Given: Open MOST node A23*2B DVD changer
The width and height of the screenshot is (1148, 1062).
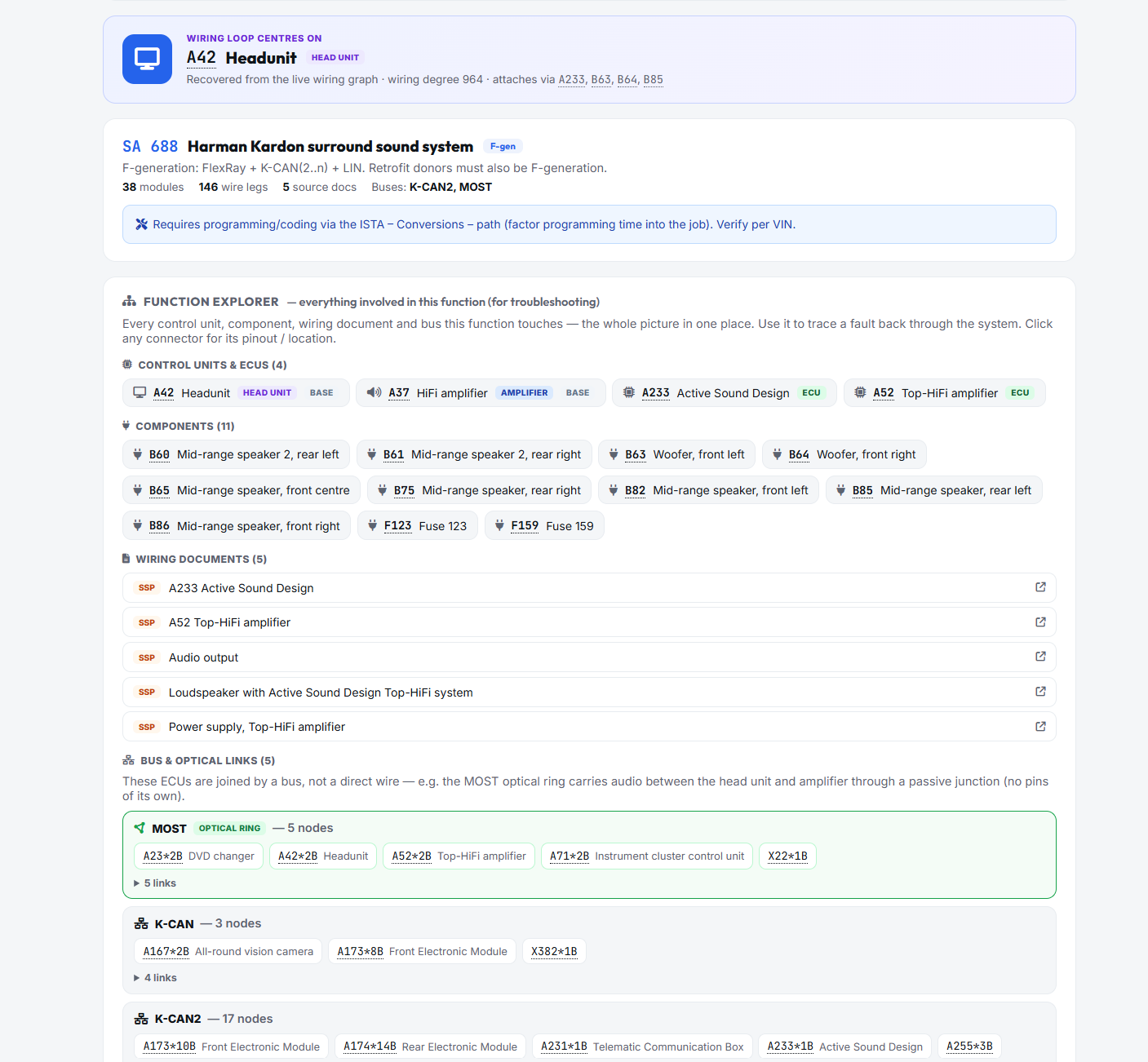Looking at the screenshot, I should tap(198, 856).
